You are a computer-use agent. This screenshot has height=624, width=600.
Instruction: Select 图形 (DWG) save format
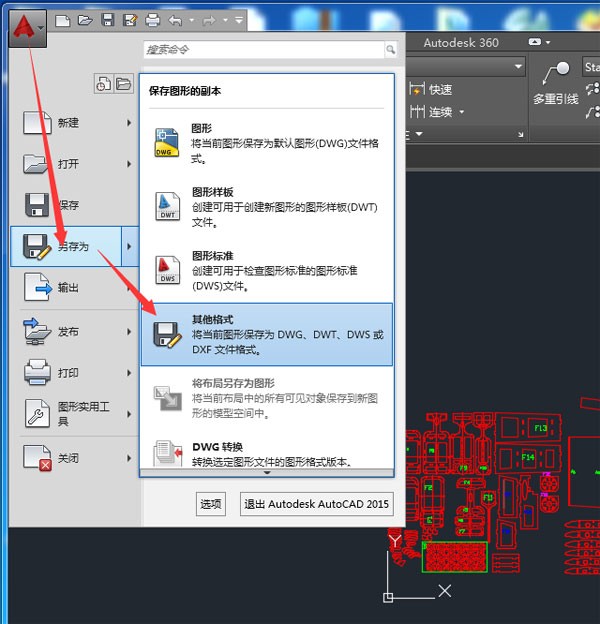point(266,143)
